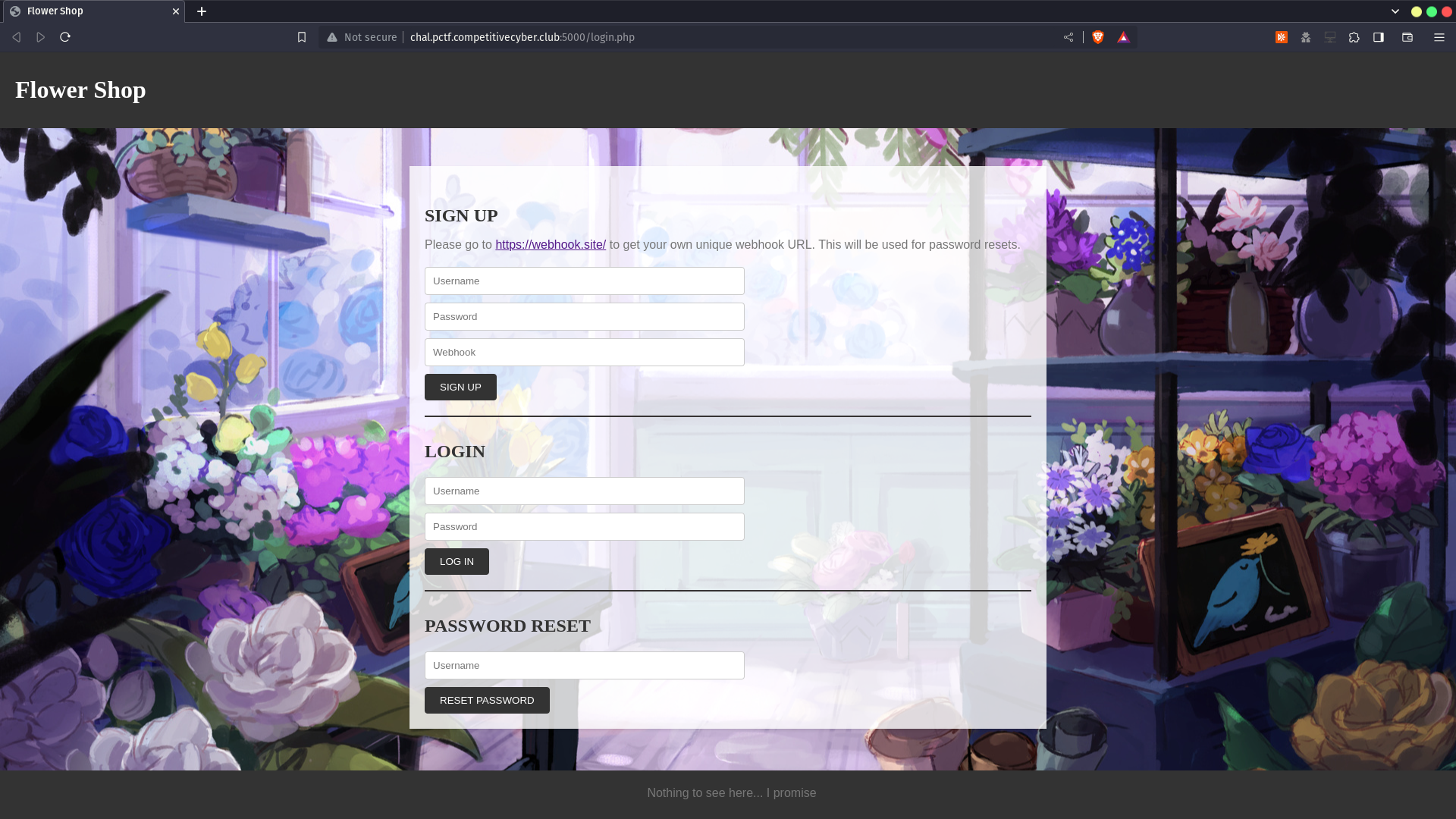
Task: Click the dimmed monitor extension icon
Action: (x=1330, y=37)
